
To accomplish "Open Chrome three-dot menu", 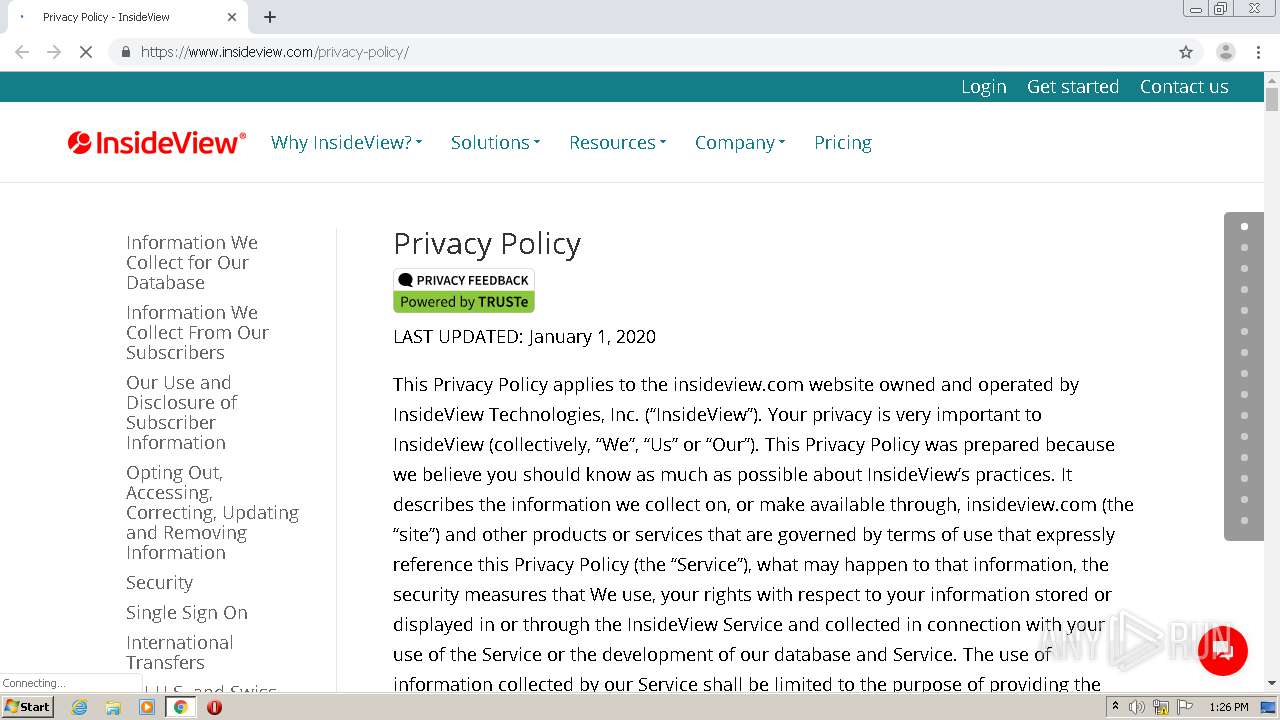I will 1258,52.
